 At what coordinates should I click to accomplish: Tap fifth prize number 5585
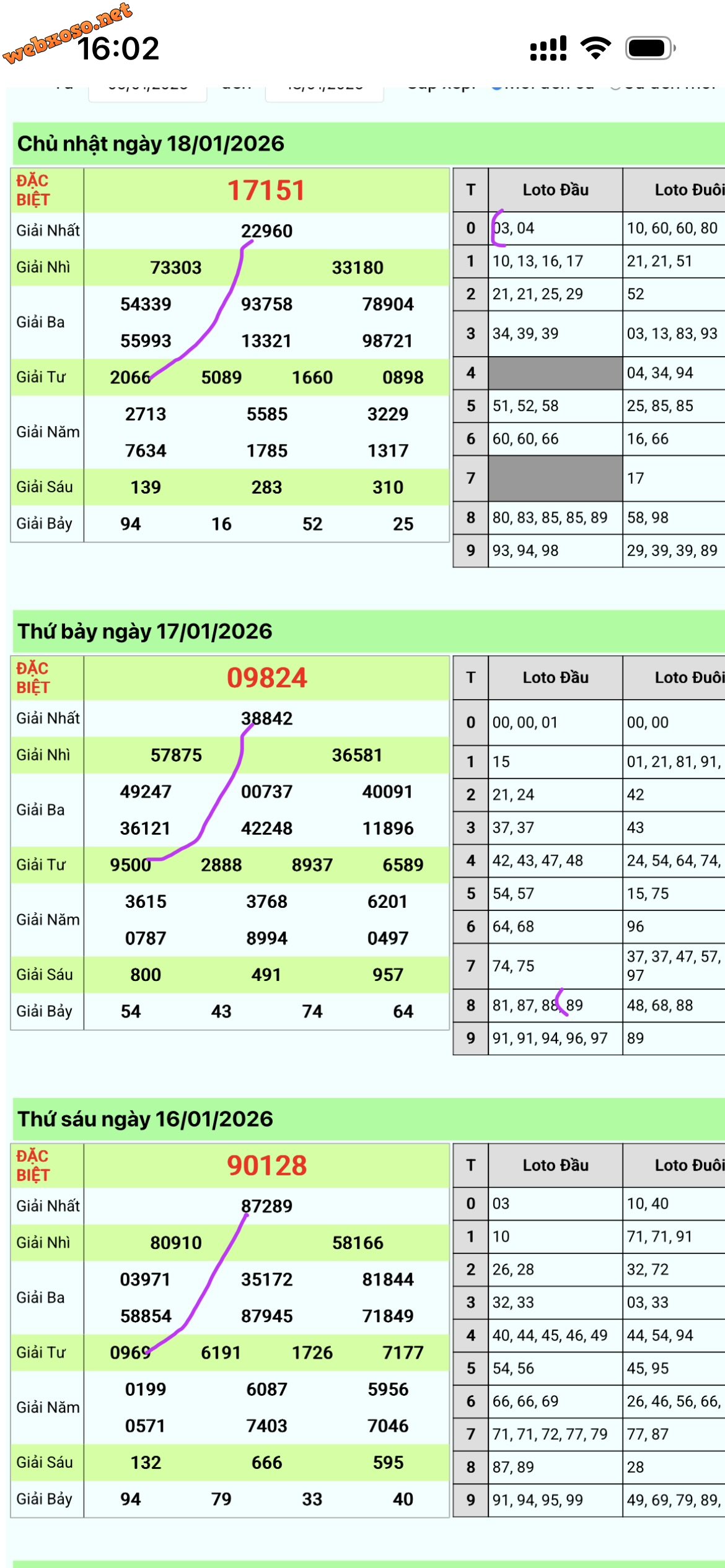266,414
